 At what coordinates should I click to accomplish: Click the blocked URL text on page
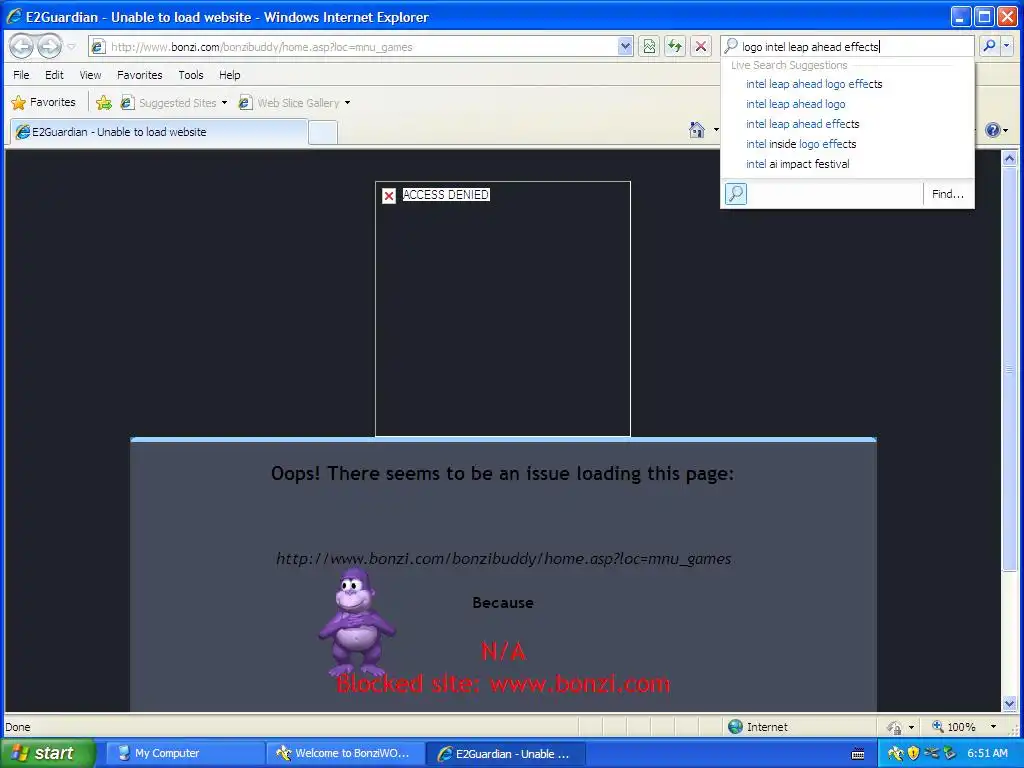(504, 559)
